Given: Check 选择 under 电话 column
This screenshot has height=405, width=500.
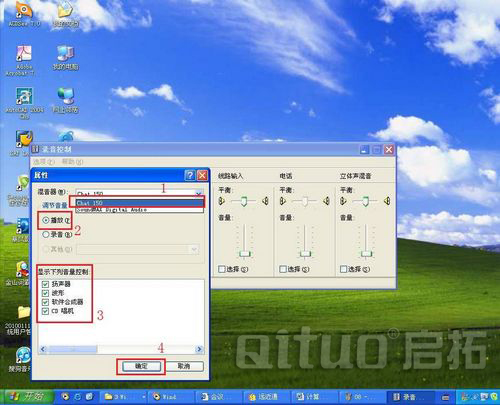Looking at the screenshot, I should (283, 269).
